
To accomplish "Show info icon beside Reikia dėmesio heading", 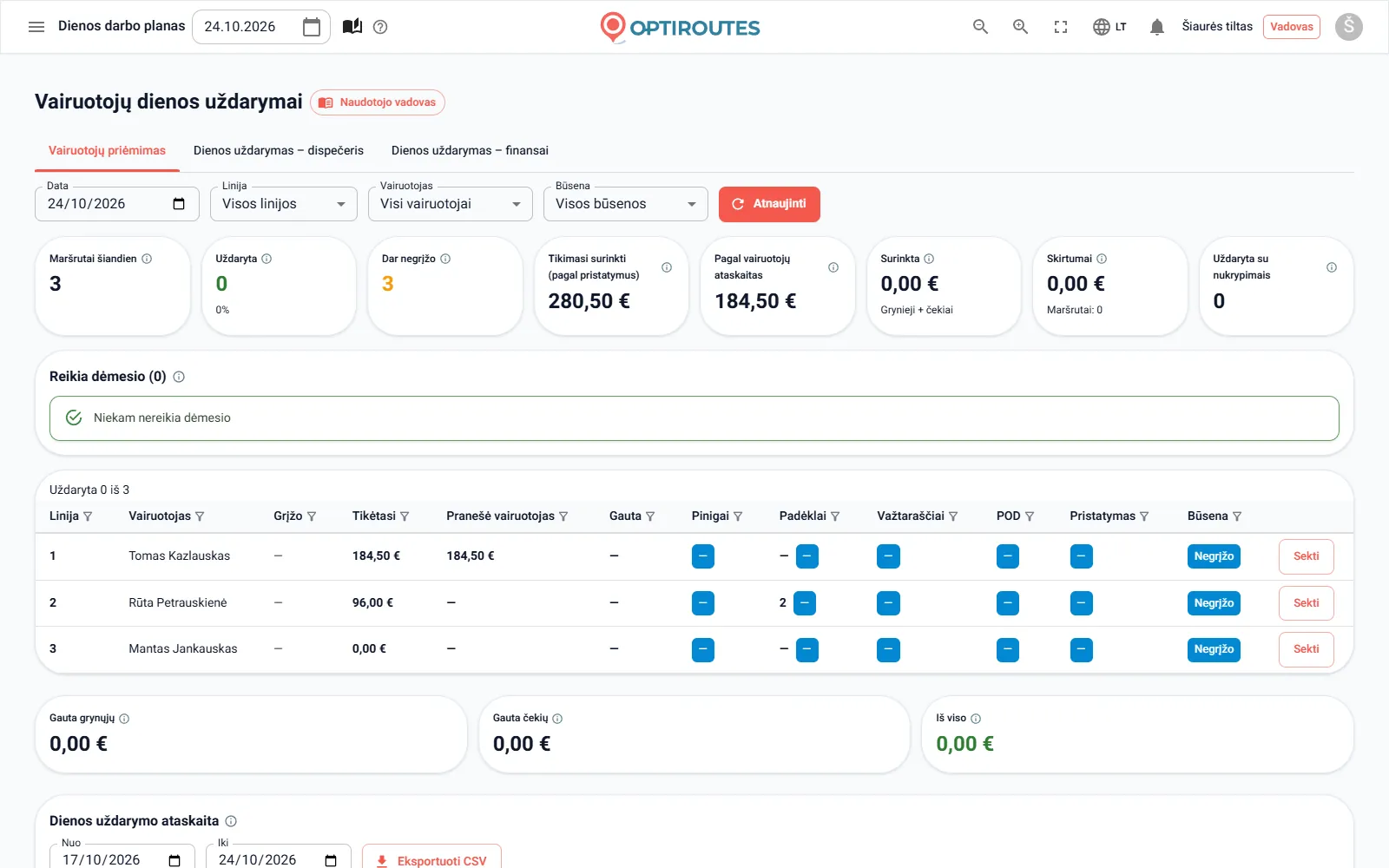I will click(x=179, y=377).
